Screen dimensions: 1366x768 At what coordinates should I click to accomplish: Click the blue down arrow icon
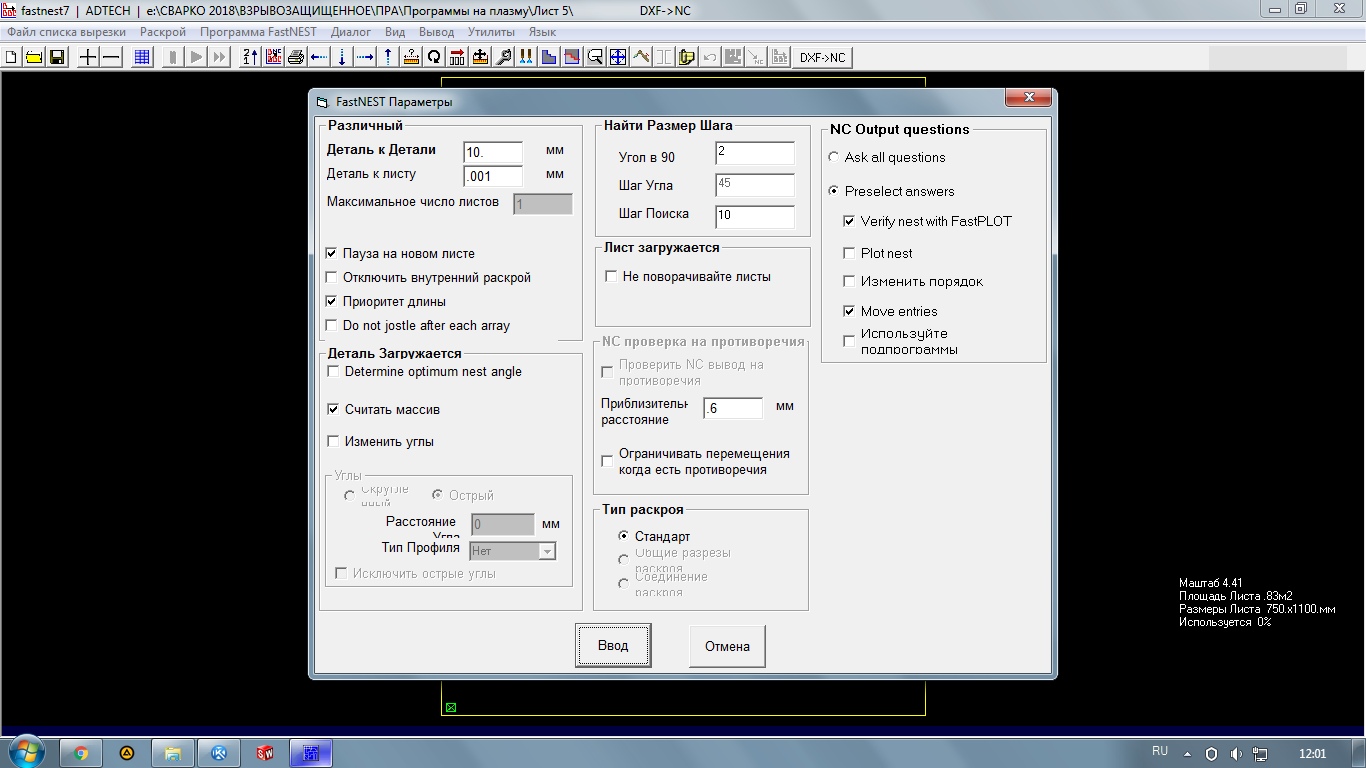pos(342,57)
